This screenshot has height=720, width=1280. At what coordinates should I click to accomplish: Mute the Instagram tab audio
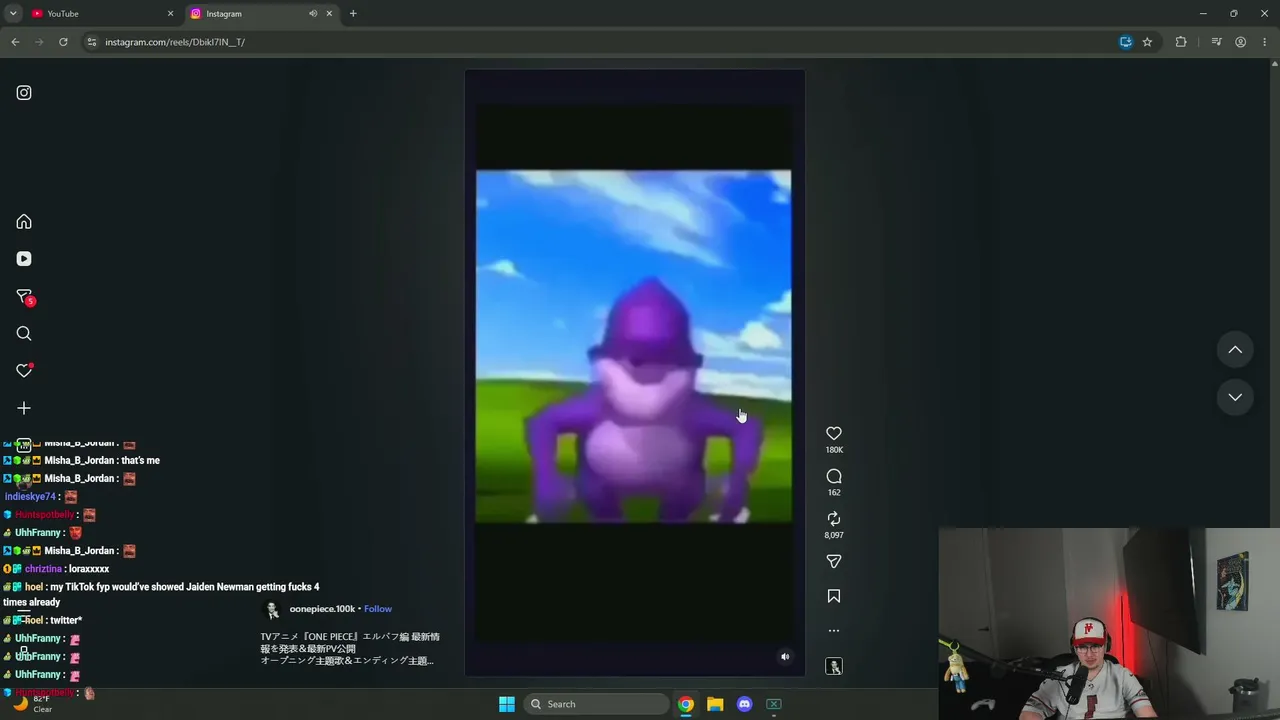click(x=313, y=14)
